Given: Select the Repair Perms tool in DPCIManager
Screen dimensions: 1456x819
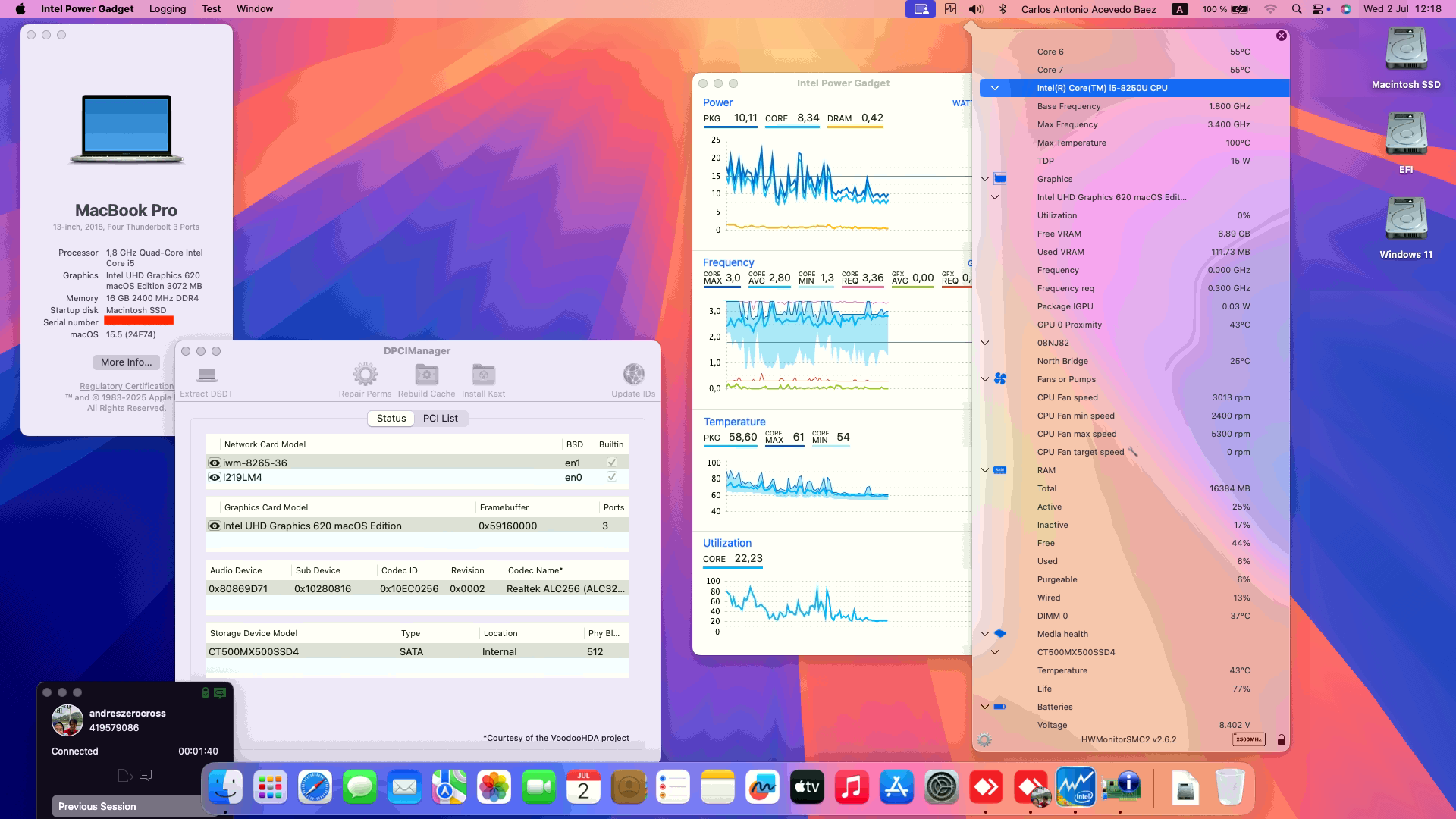Looking at the screenshot, I should click(x=366, y=374).
